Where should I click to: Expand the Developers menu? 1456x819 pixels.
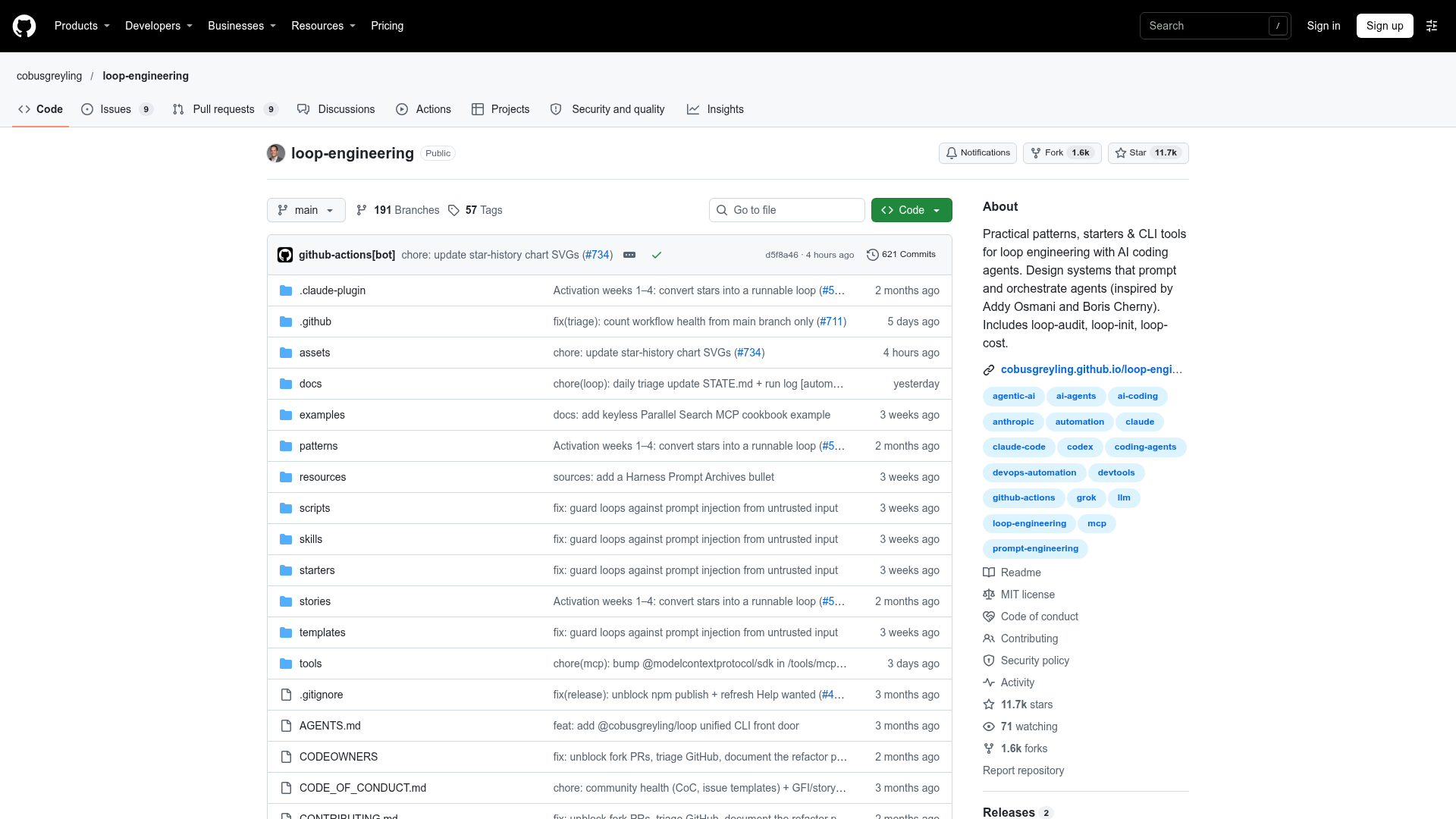[158, 26]
